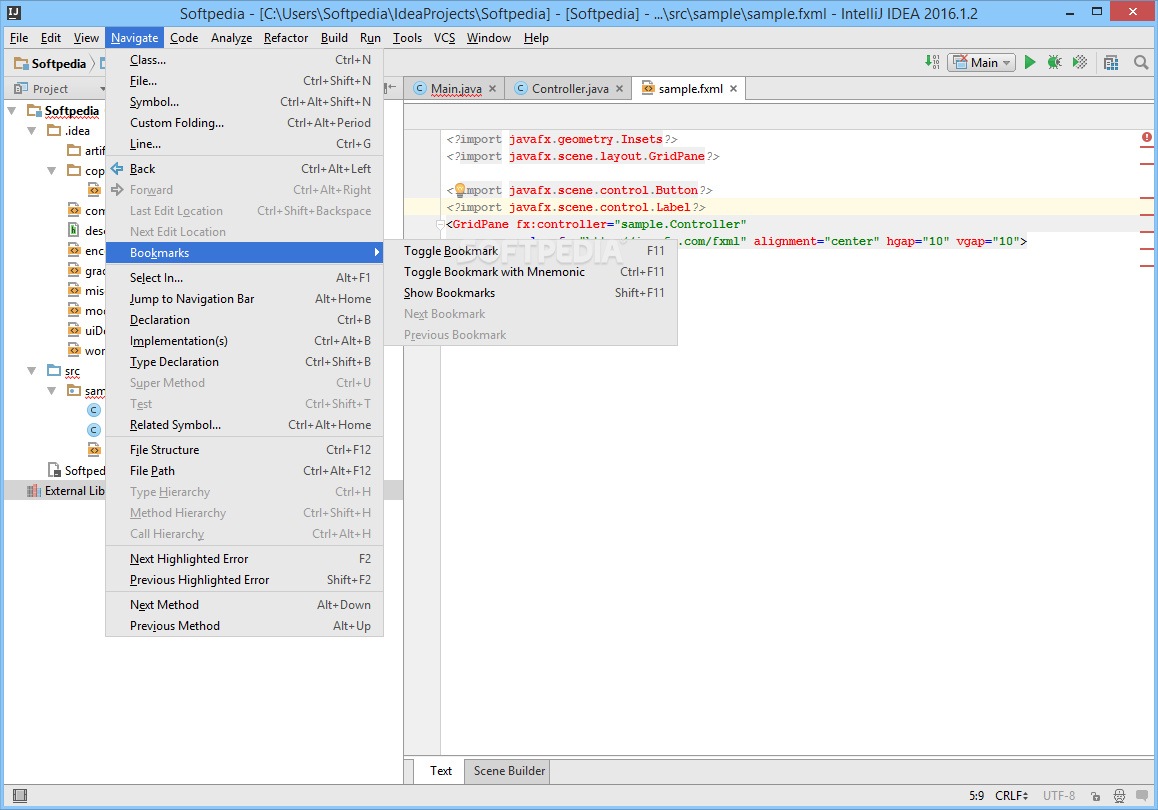Run the Main configuration with green play icon
Screen dimensions: 1158x810
1029,63
